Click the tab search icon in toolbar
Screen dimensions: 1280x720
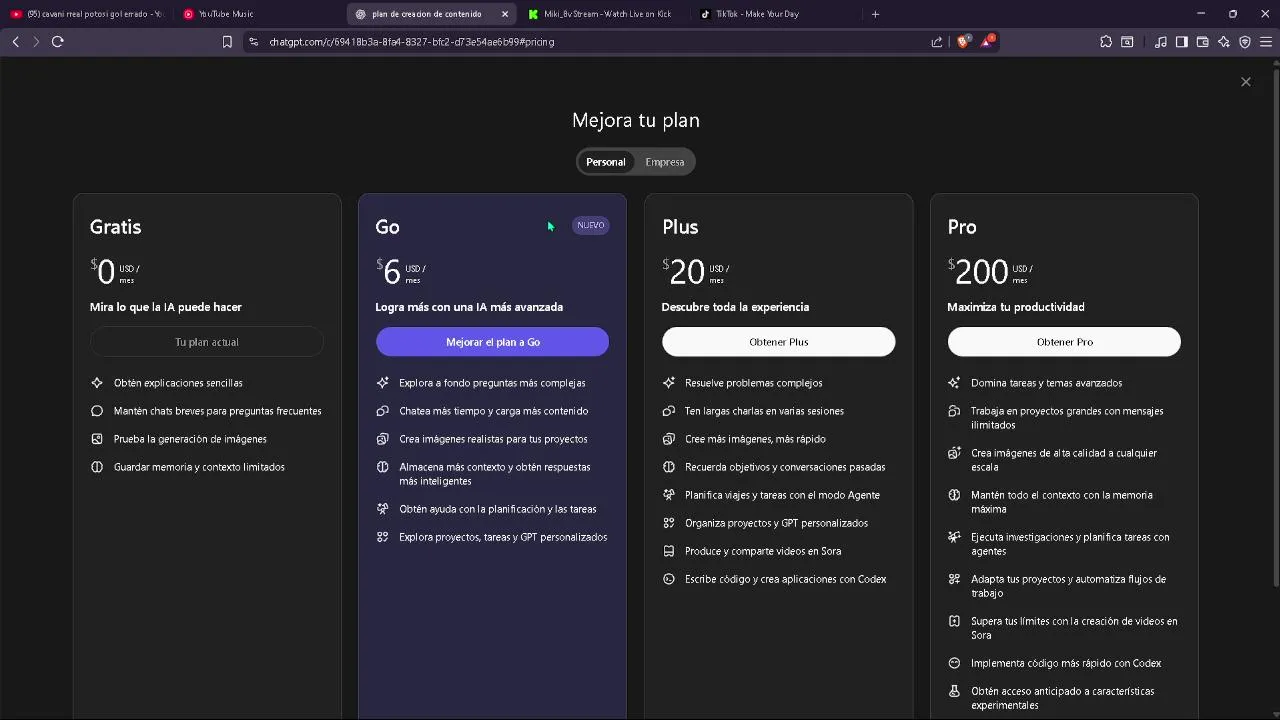point(1127,42)
